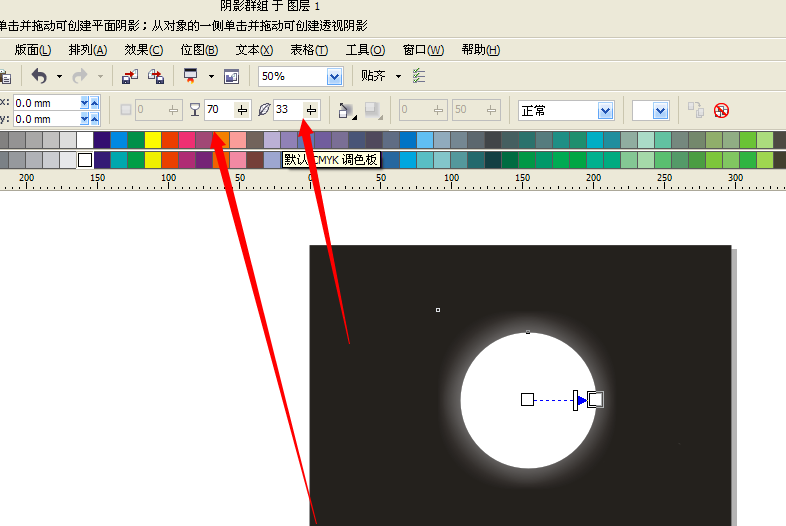Open the 表格(T) menu

(309, 50)
